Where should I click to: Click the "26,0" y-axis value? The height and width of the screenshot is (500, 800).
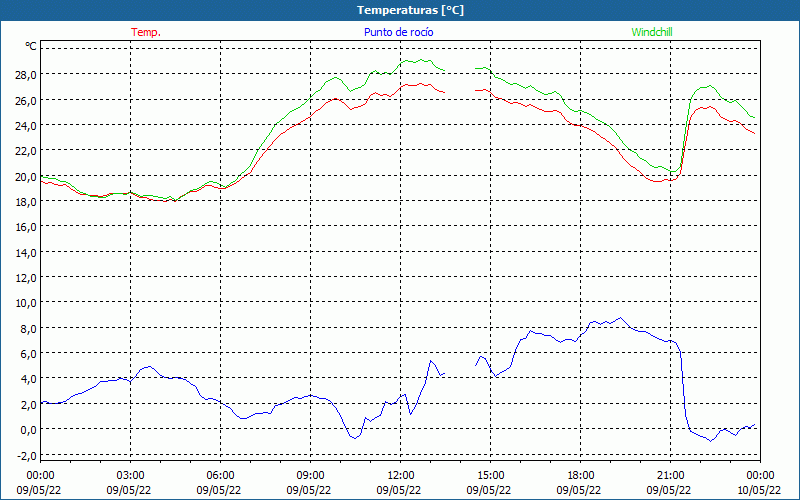coord(26,101)
